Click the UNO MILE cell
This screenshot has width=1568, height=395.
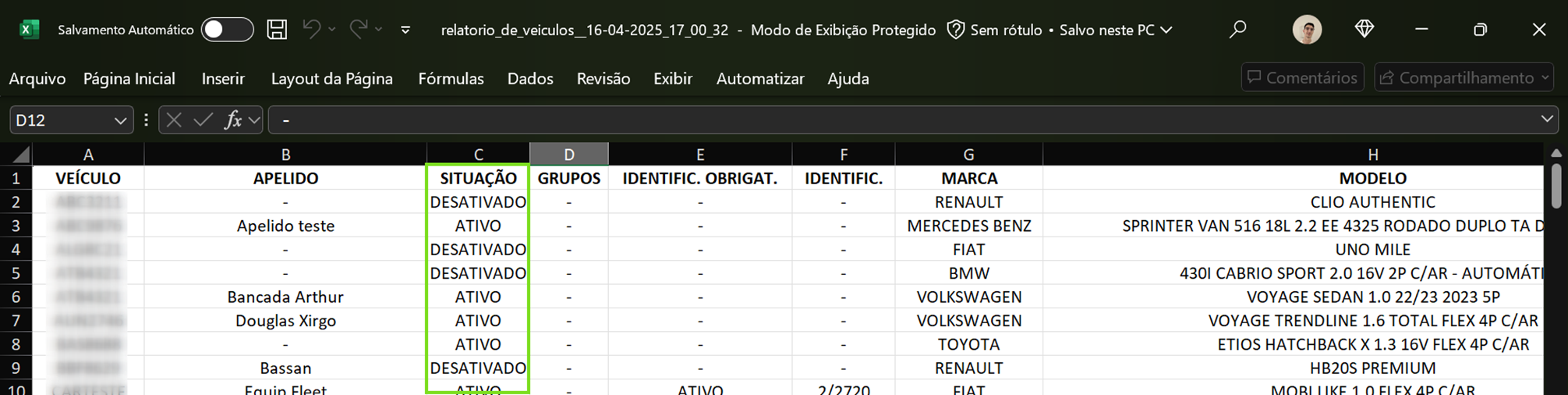[x=1293, y=250]
